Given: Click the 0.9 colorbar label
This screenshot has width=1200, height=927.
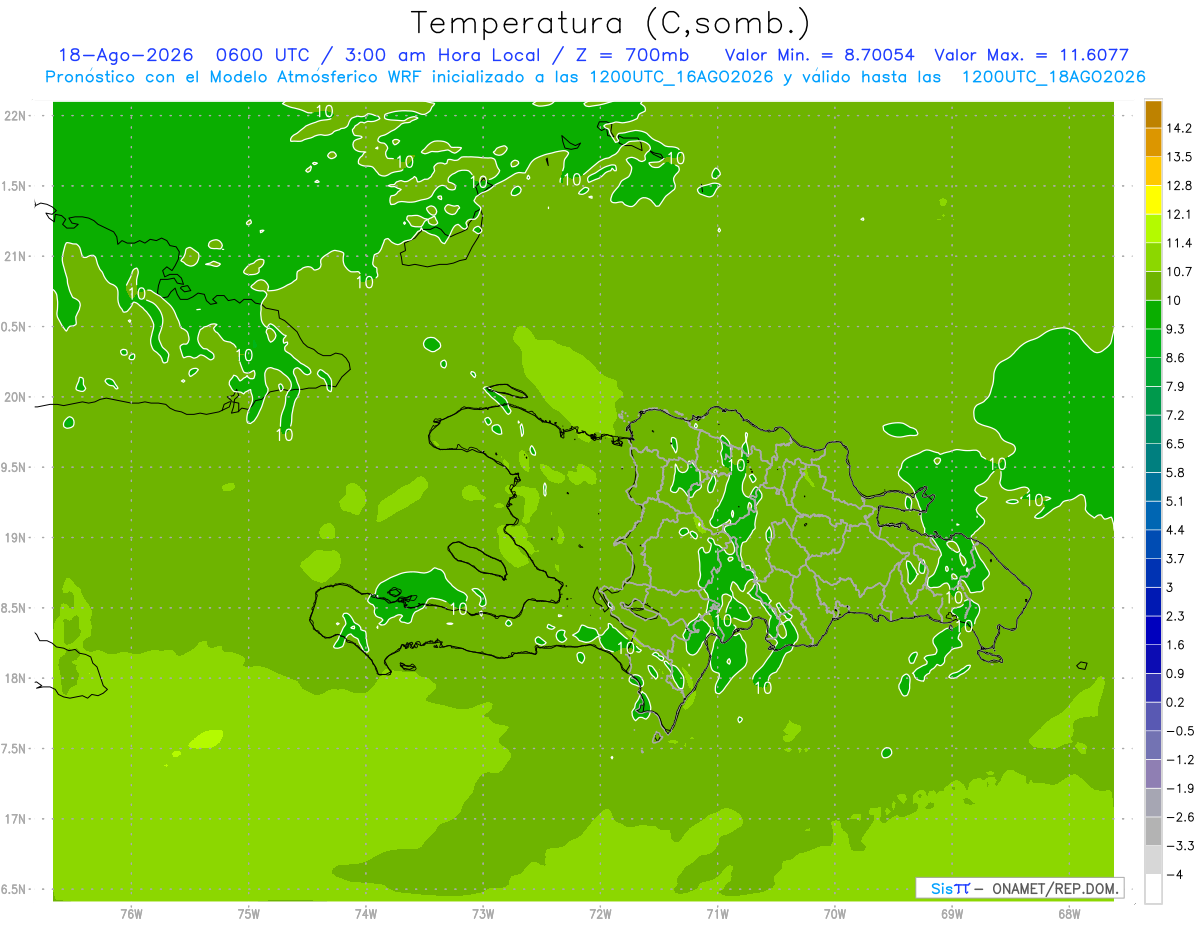Looking at the screenshot, I should point(1175,673).
